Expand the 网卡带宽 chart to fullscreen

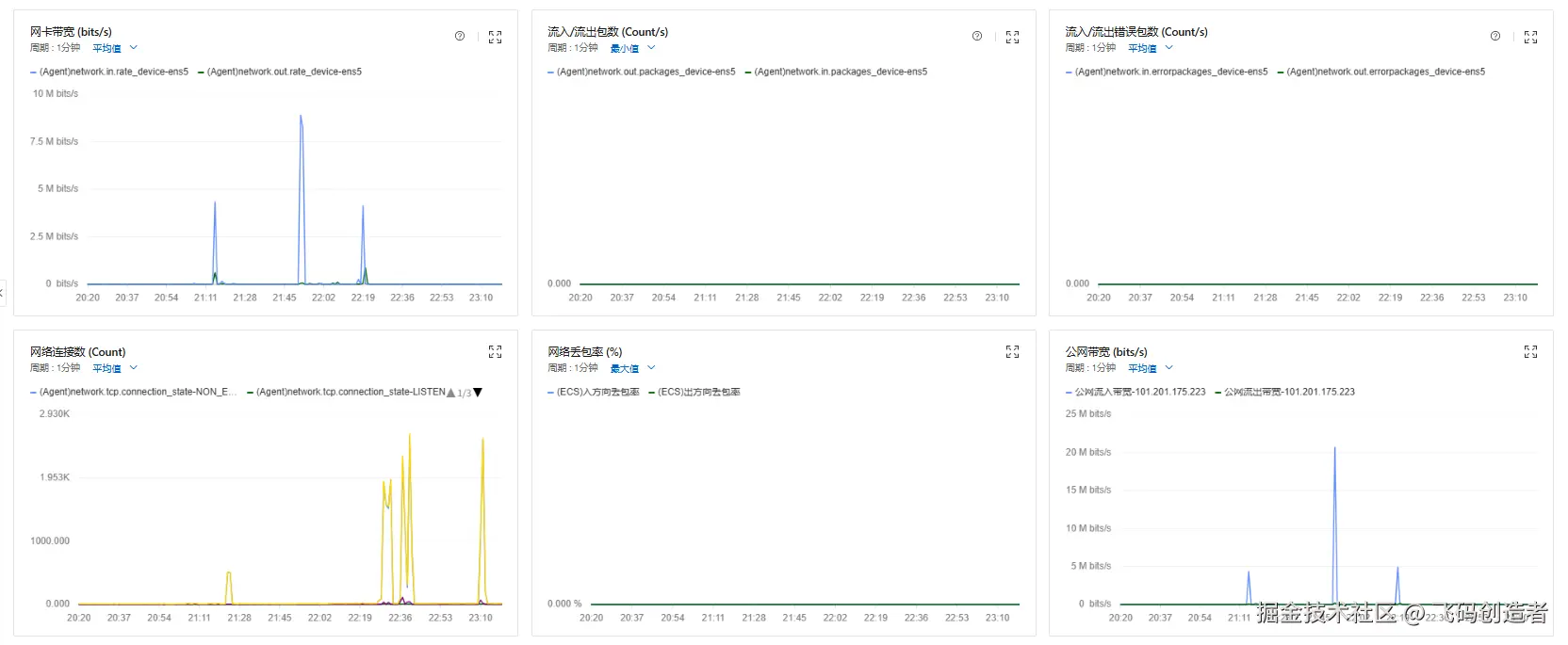[496, 37]
